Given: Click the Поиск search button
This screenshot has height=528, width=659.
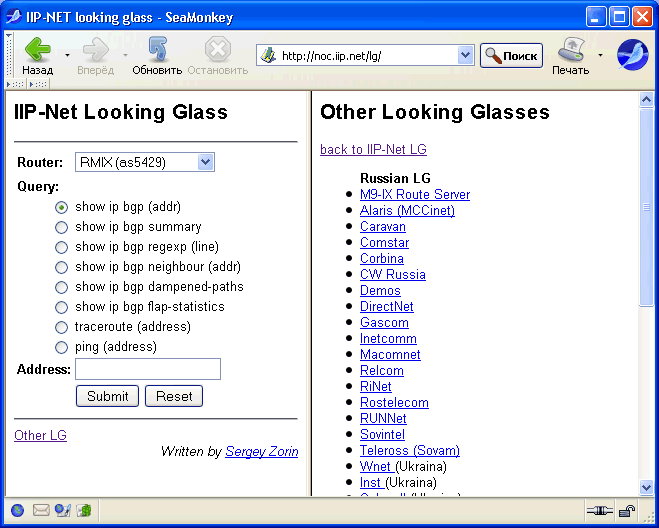Looking at the screenshot, I should coord(511,55).
